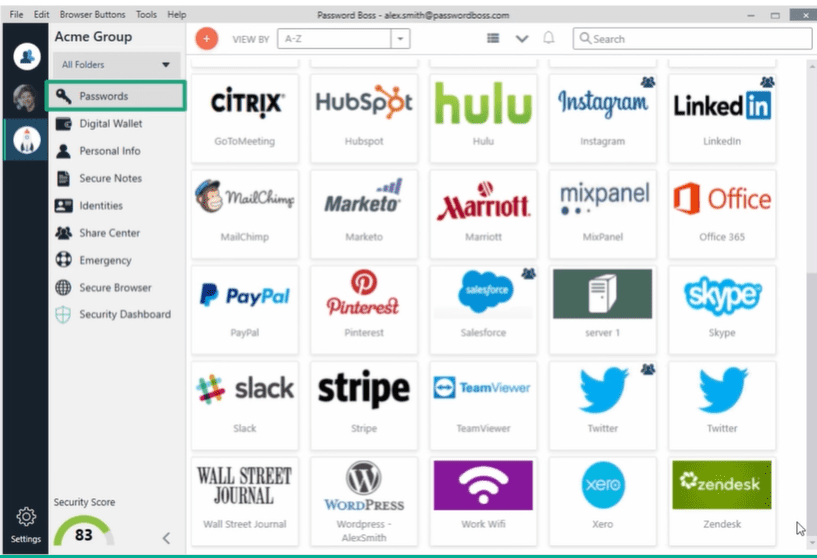
Task: Select the photo profile avatar
Action: (26, 98)
